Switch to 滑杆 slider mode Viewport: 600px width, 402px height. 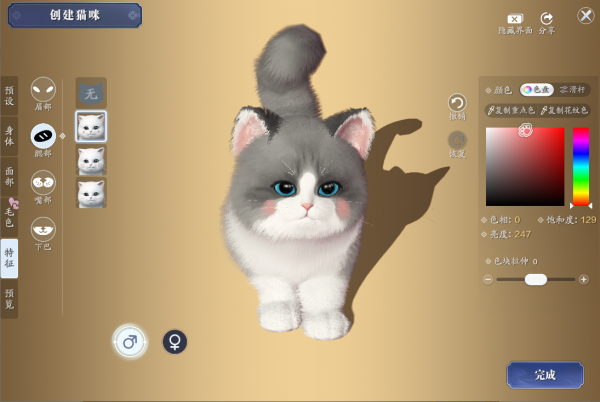pyautogui.click(x=574, y=90)
